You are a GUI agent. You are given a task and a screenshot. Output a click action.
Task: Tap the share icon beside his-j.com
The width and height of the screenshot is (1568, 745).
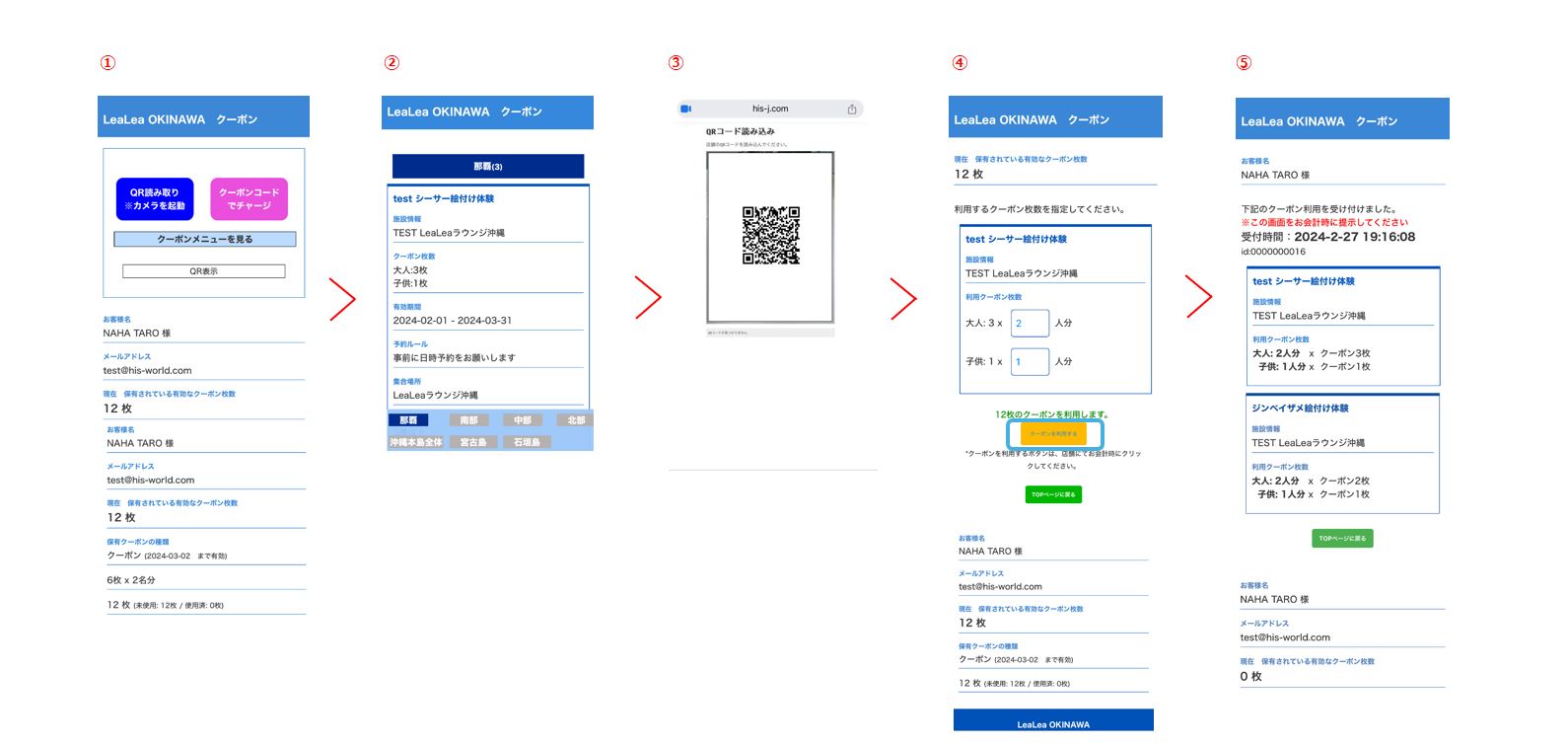852,109
